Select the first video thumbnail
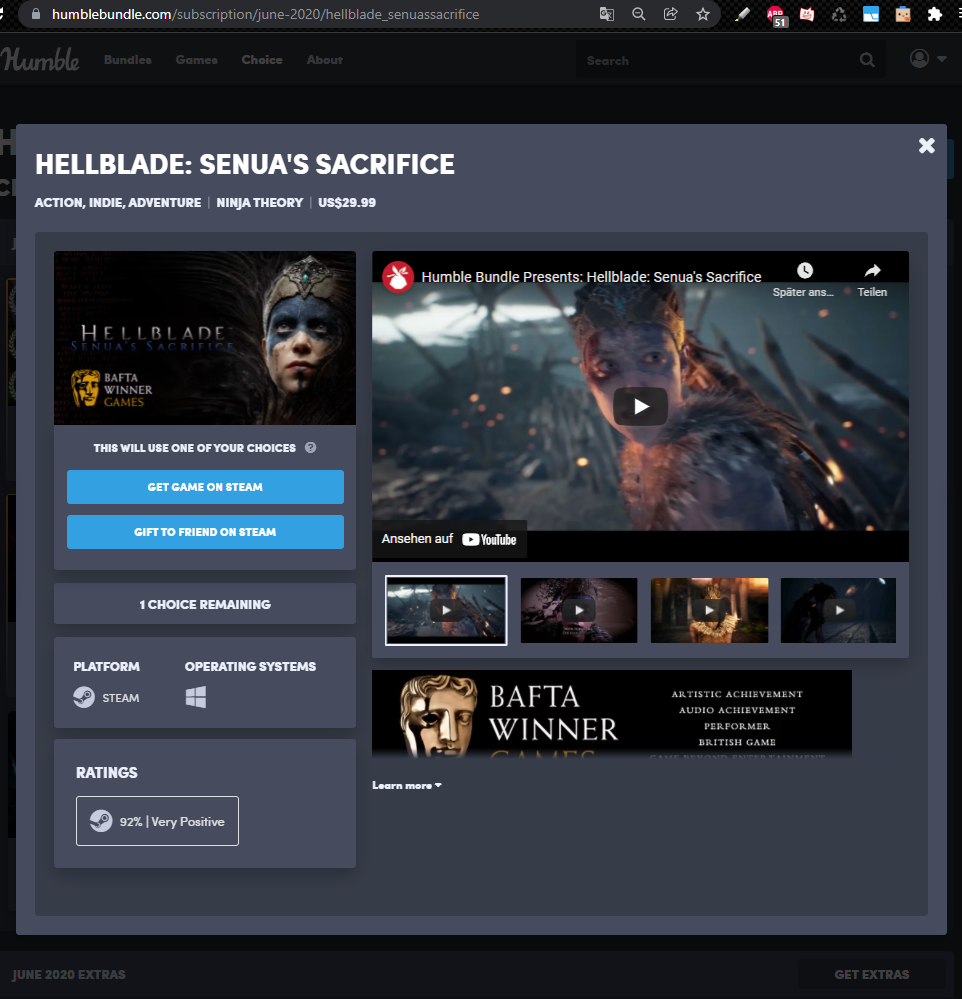Viewport: 962px width, 999px height. 446,610
